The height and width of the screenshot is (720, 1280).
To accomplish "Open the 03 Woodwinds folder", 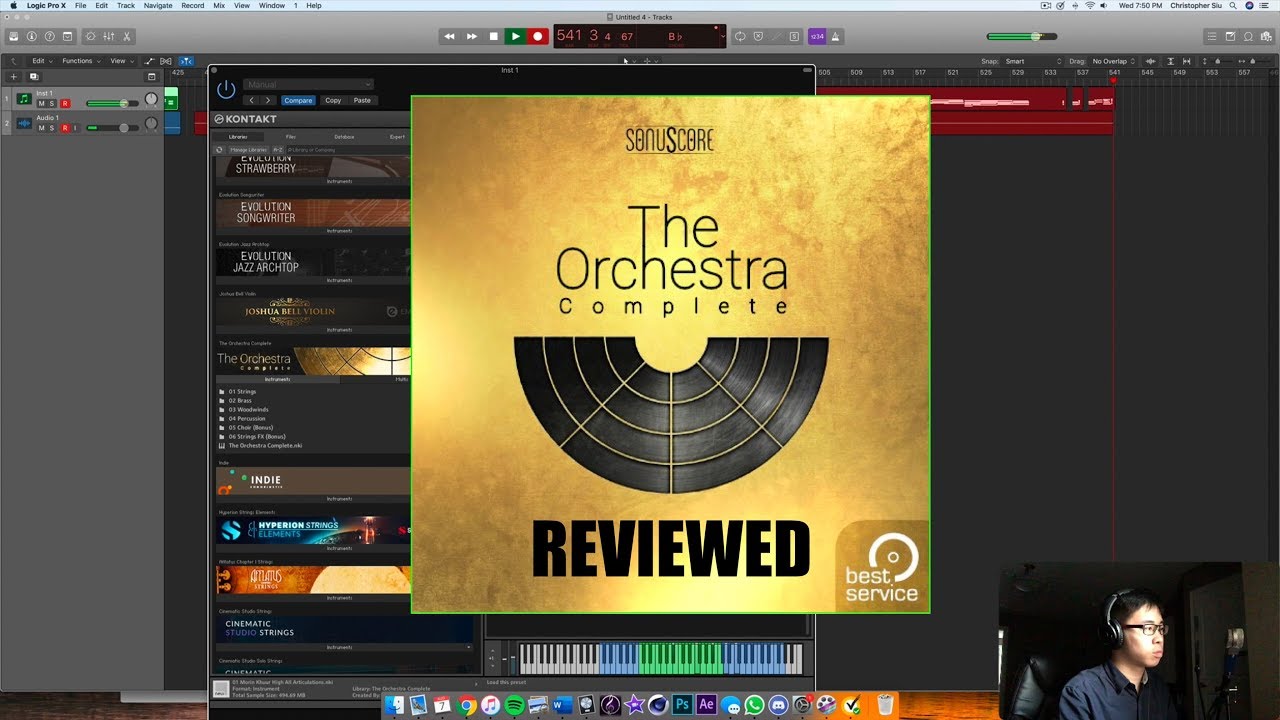I will (248, 410).
